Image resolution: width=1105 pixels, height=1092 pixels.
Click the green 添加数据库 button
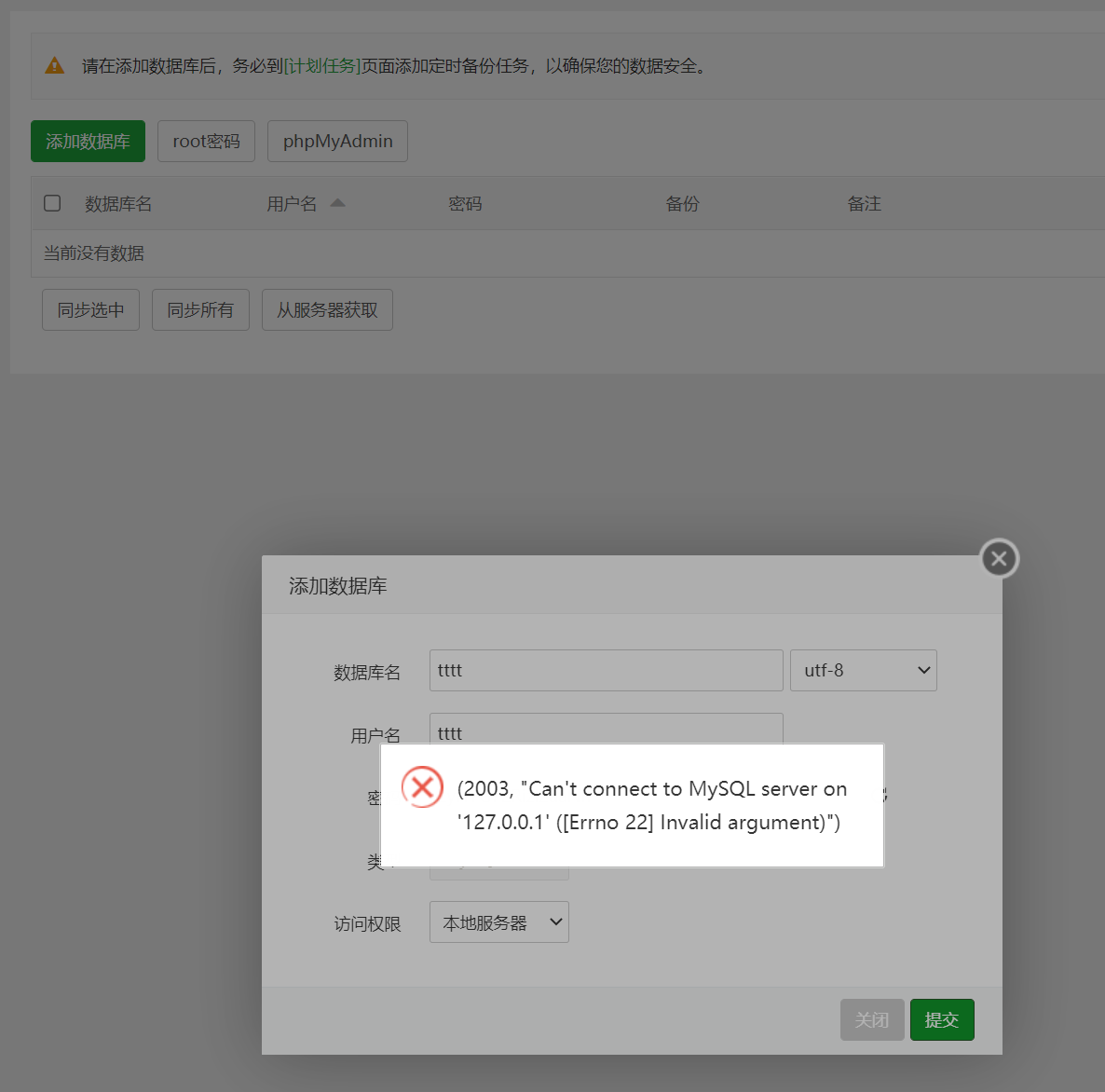pyautogui.click(x=89, y=141)
